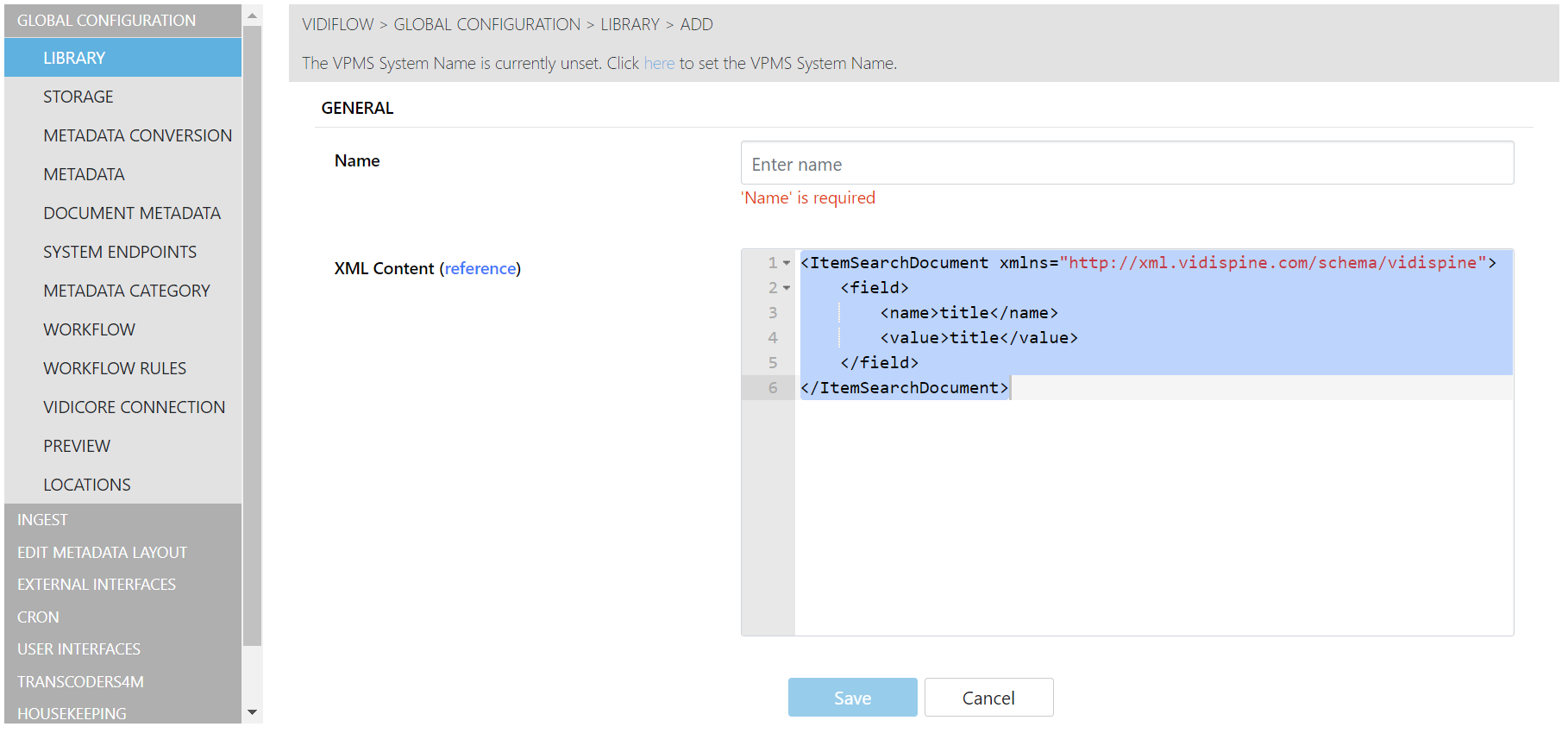The height and width of the screenshot is (733, 1568).
Task: Click the Enter name input field
Action: pos(1126,164)
